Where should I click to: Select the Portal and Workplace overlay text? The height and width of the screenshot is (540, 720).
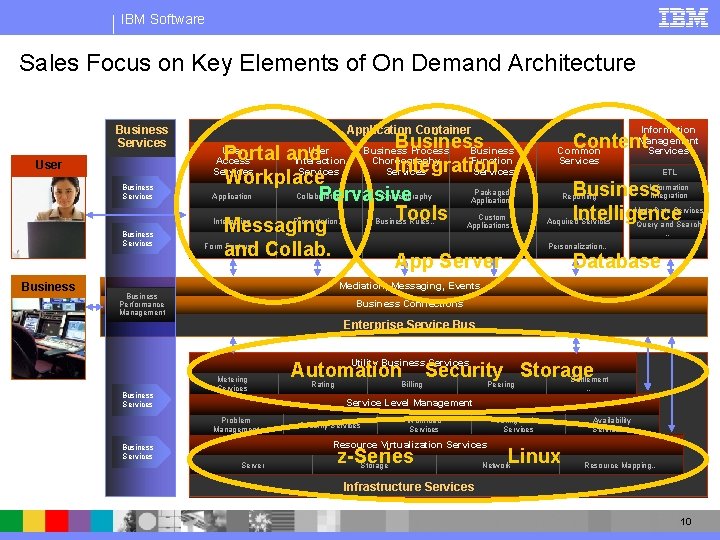pyautogui.click(x=274, y=165)
